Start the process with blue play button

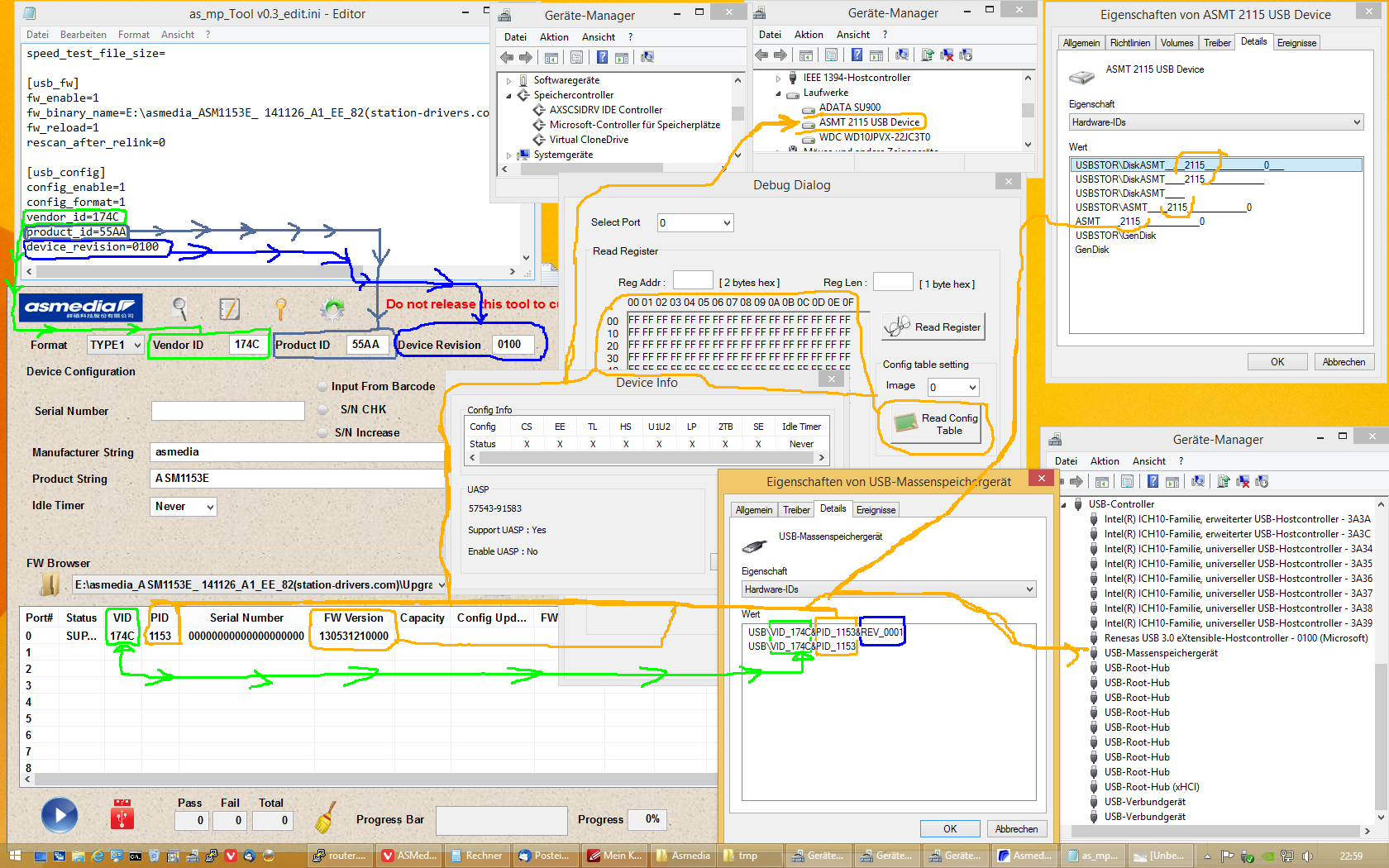tap(60, 815)
